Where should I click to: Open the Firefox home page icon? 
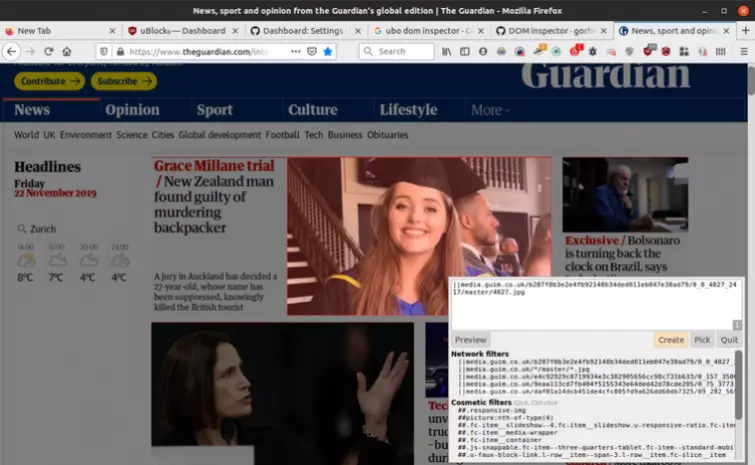[x=66, y=52]
